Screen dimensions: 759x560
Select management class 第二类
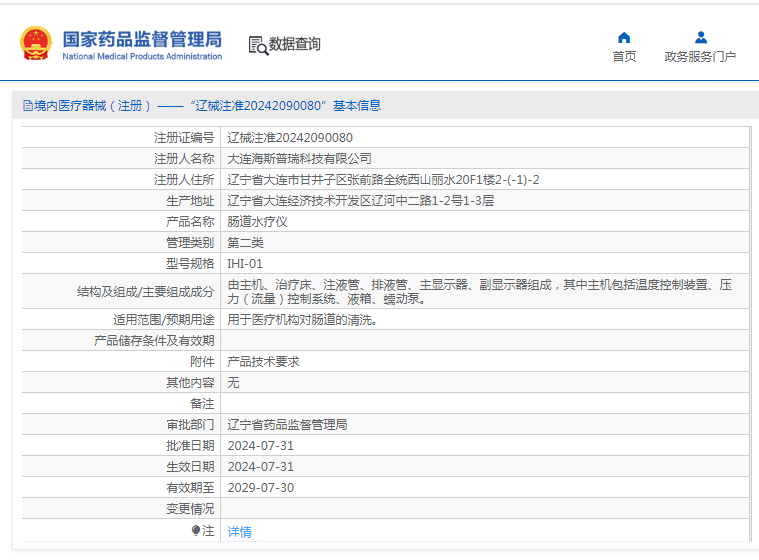pos(245,242)
